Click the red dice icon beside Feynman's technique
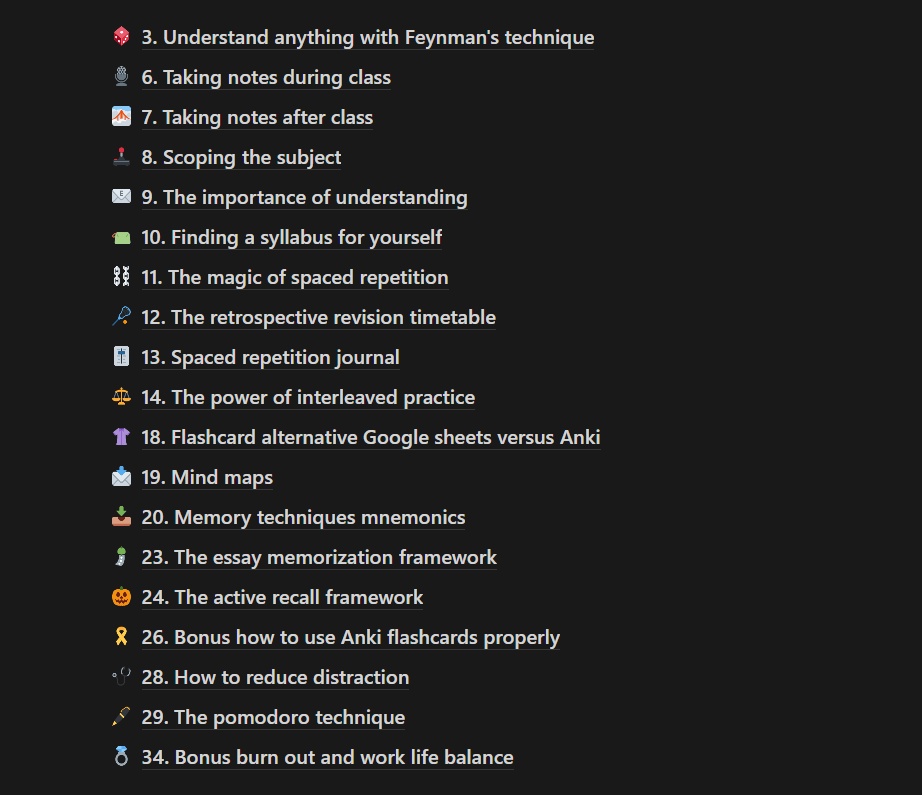Image resolution: width=922 pixels, height=795 pixels. point(121,36)
